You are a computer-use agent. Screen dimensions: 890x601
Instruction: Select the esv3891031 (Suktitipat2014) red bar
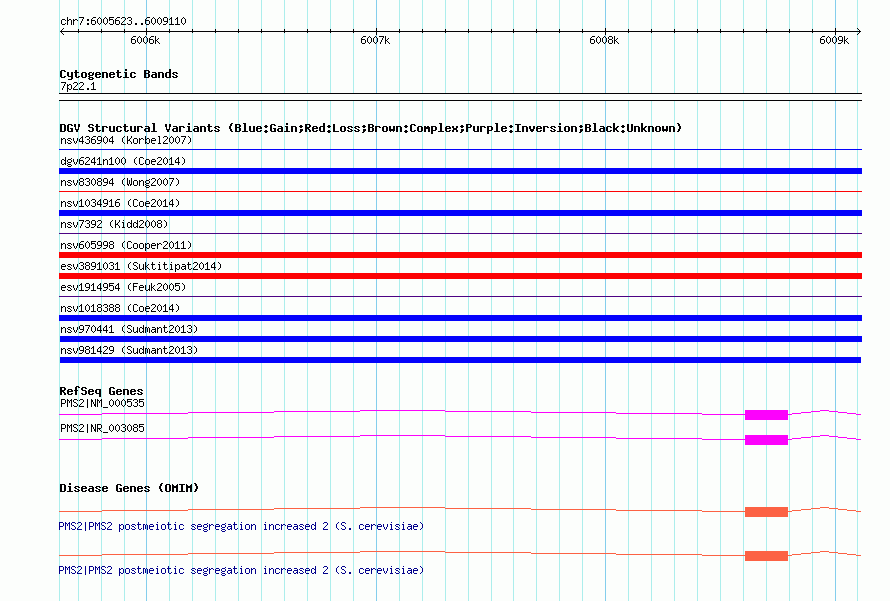[460, 276]
